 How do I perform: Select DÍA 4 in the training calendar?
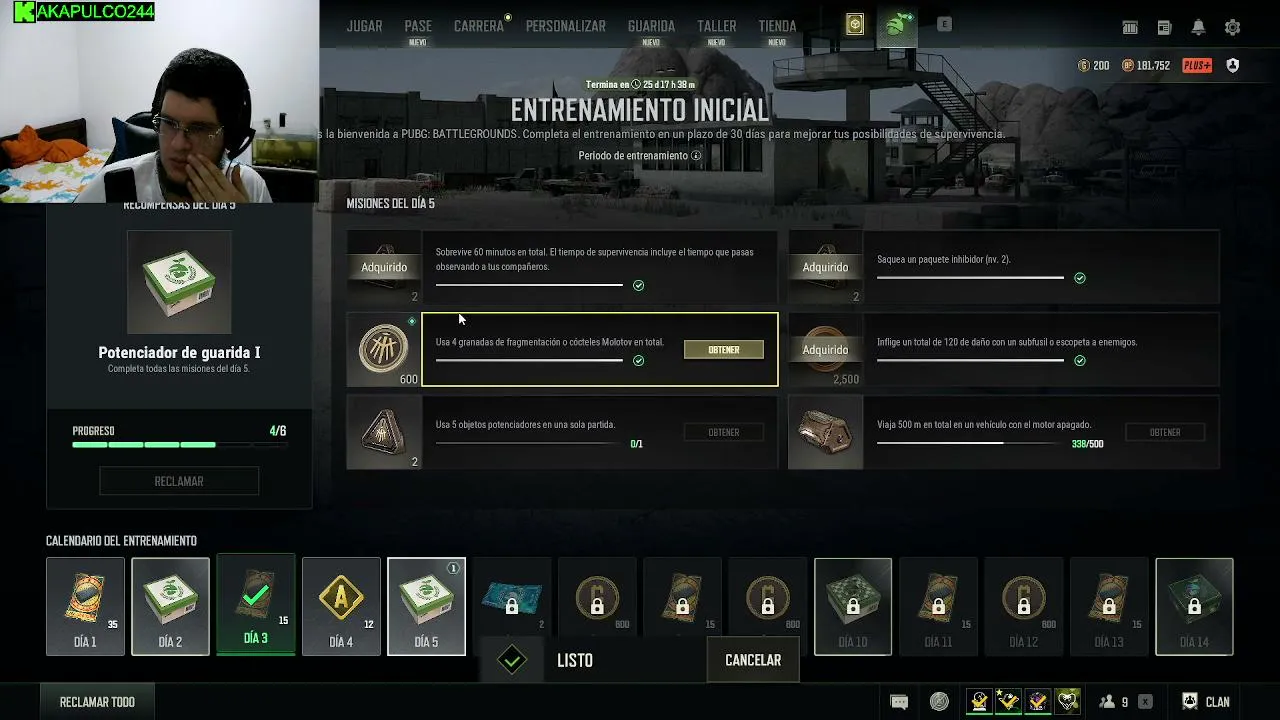pos(341,606)
